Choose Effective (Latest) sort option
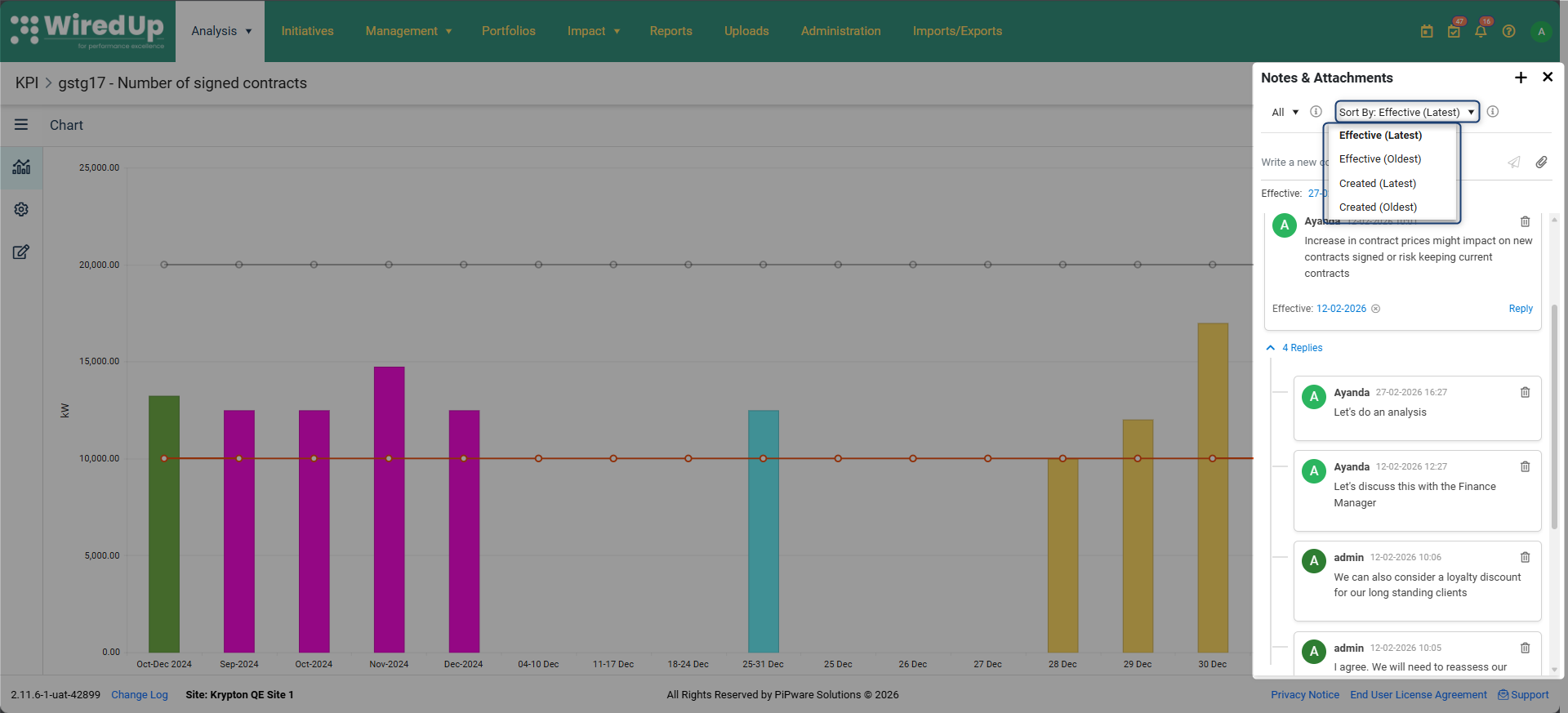Screen dimensions: 1568x713 click(1380, 136)
